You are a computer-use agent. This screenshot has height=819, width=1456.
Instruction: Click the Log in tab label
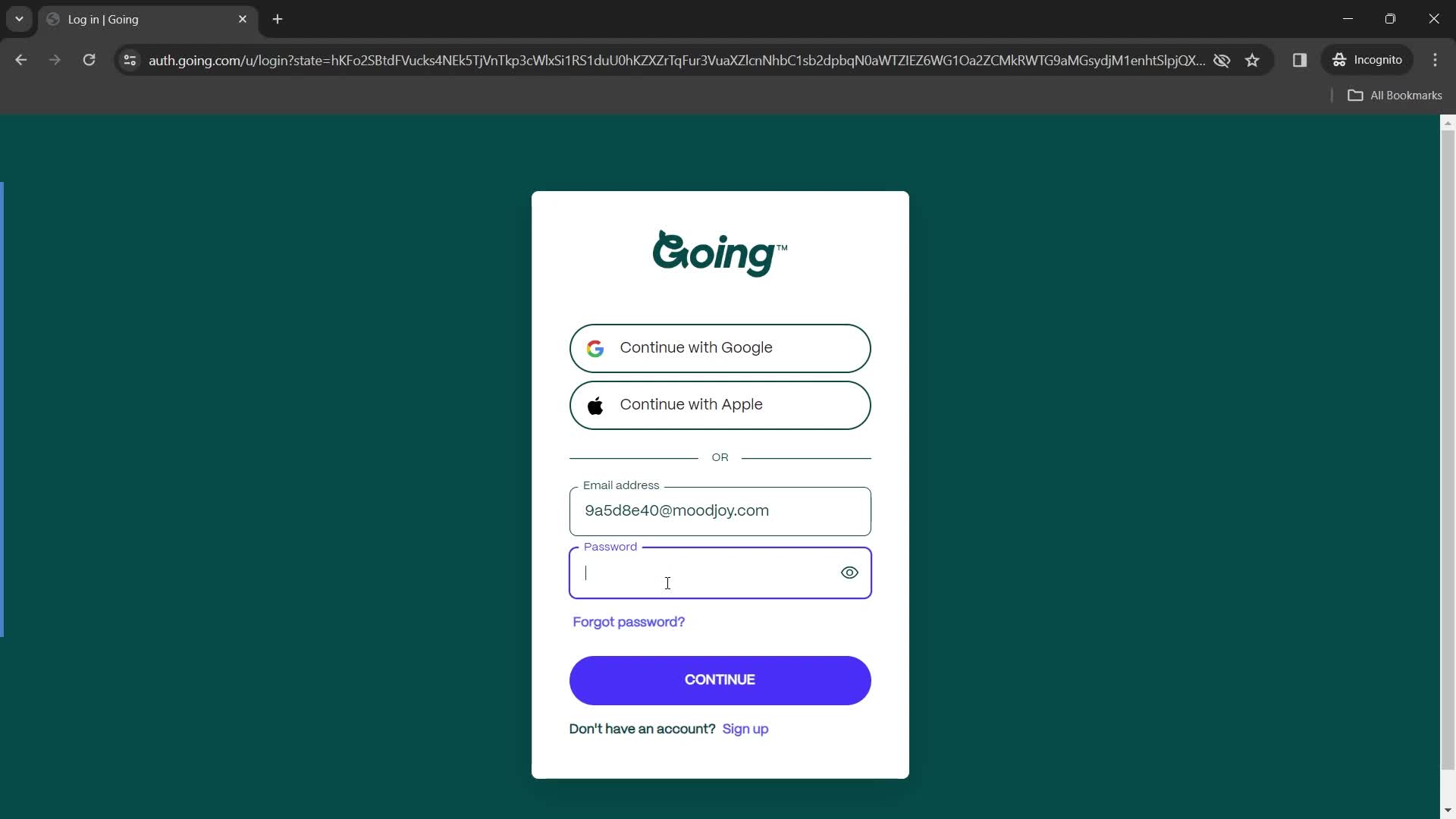pyautogui.click(x=104, y=19)
